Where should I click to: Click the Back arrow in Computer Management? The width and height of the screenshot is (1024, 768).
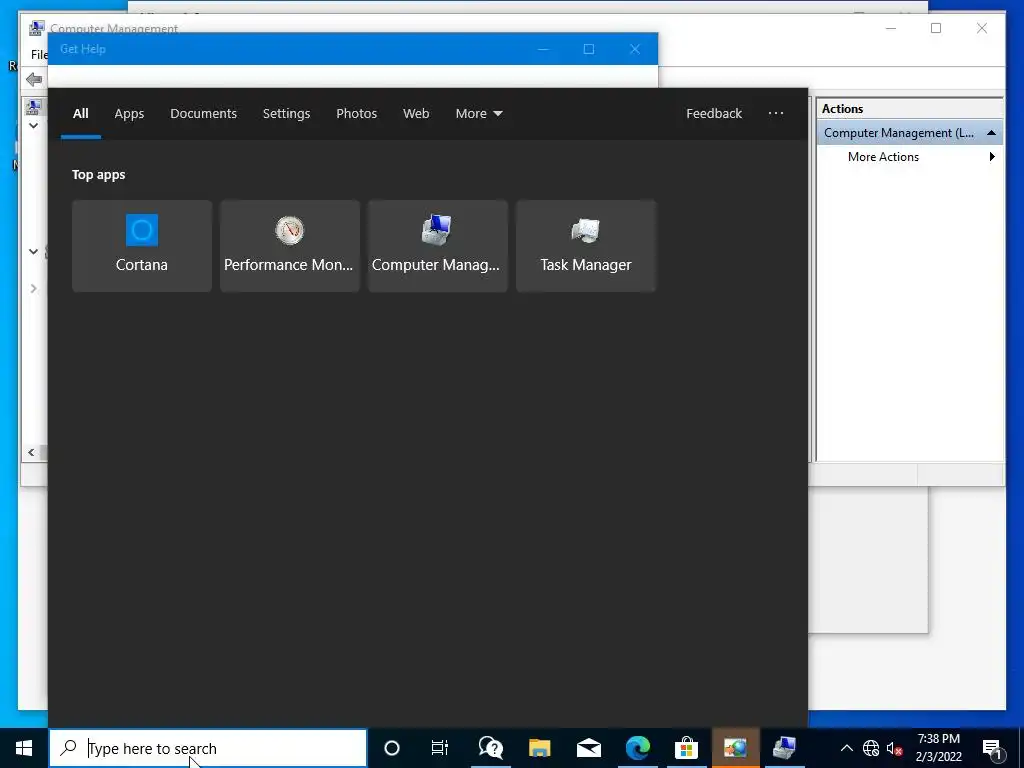point(34,80)
